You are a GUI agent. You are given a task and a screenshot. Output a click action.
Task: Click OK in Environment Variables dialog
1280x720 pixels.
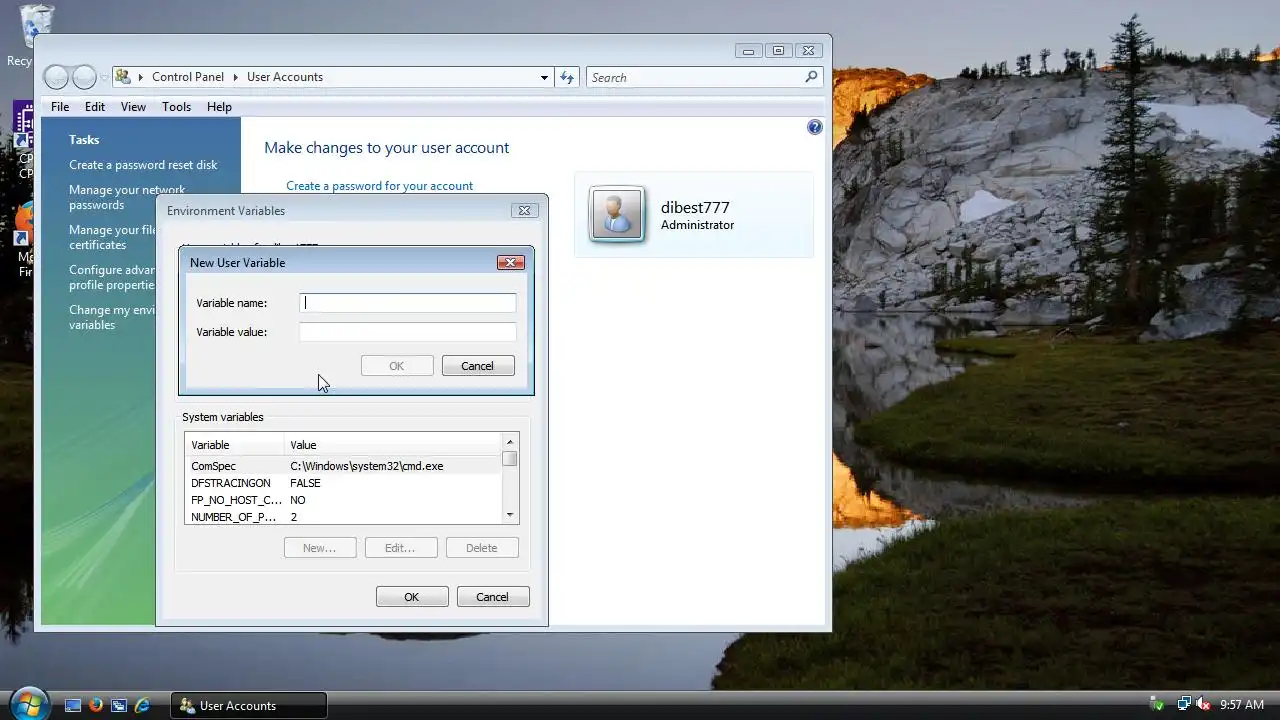point(412,597)
